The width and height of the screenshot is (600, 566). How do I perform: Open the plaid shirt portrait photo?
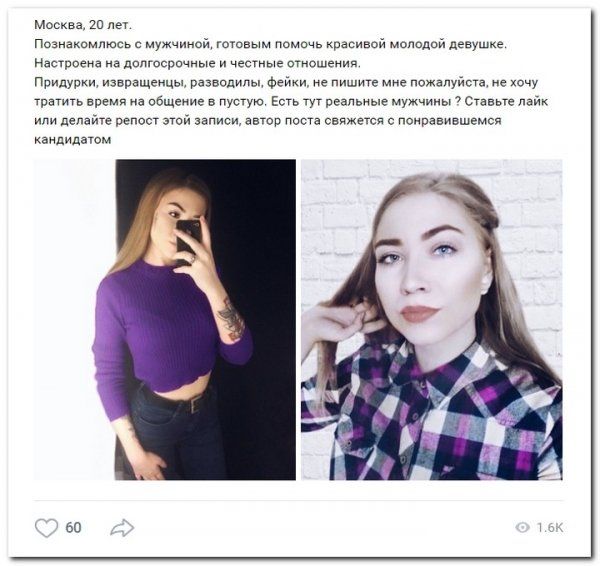coord(432,320)
